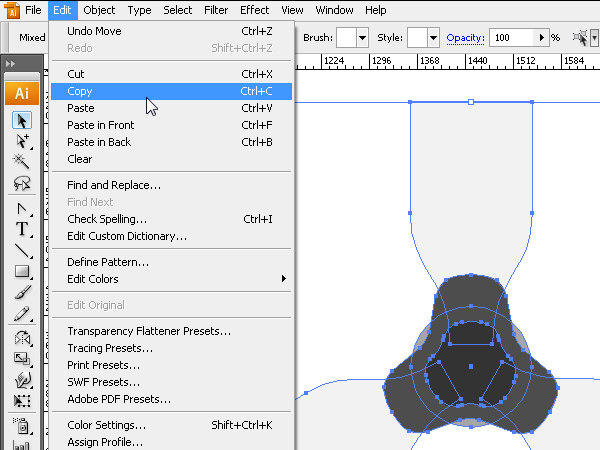This screenshot has height=450, width=600.
Task: Activate the Free Transform tool
Action: tap(22, 401)
